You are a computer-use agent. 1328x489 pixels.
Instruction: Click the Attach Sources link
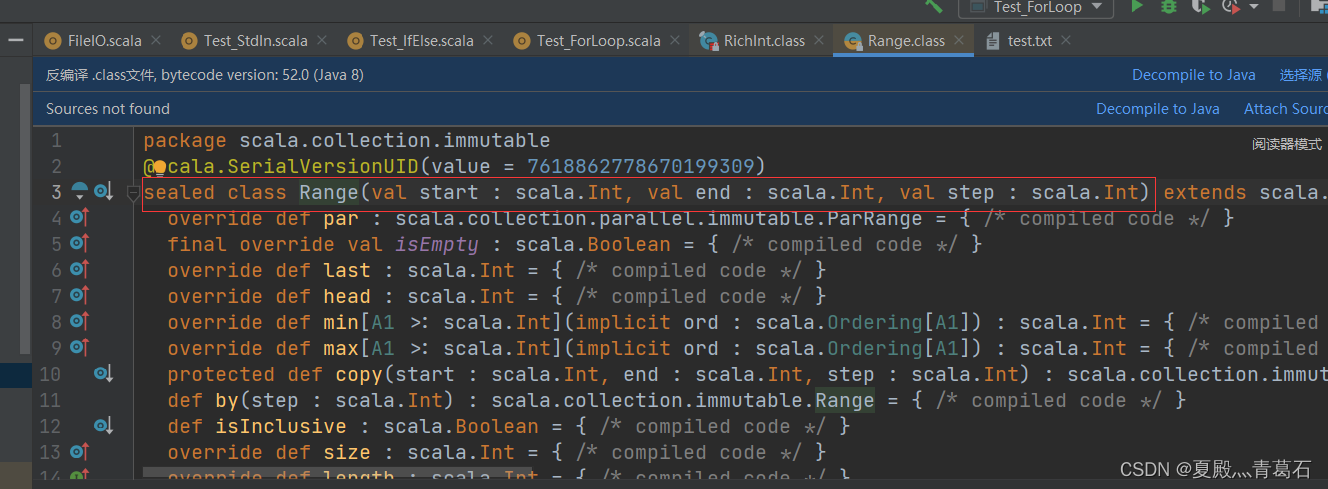click(x=1286, y=109)
